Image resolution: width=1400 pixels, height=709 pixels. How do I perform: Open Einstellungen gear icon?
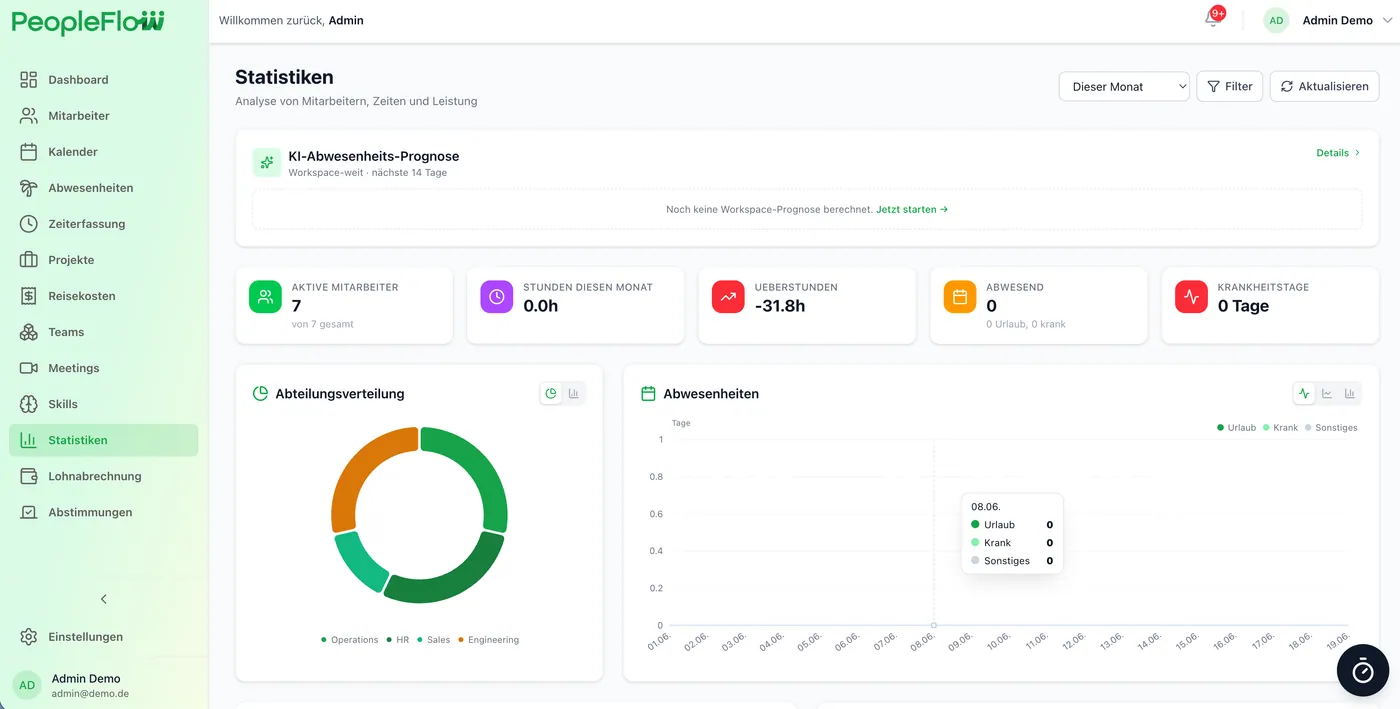[x=29, y=637]
